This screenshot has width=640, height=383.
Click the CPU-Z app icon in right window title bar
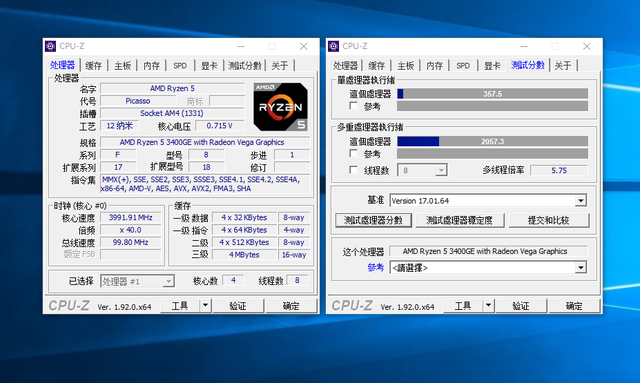pyautogui.click(x=333, y=46)
